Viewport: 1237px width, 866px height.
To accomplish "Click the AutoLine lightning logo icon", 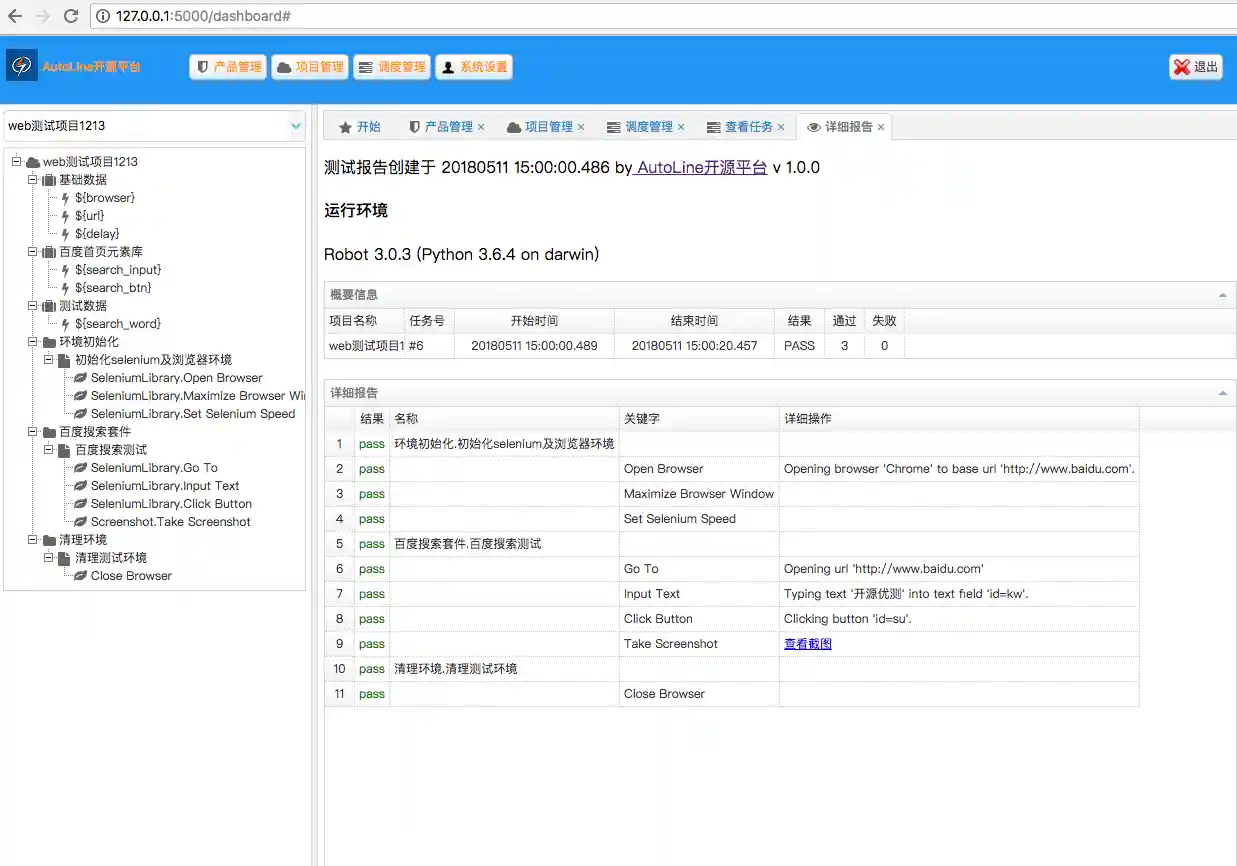I will pos(21,66).
